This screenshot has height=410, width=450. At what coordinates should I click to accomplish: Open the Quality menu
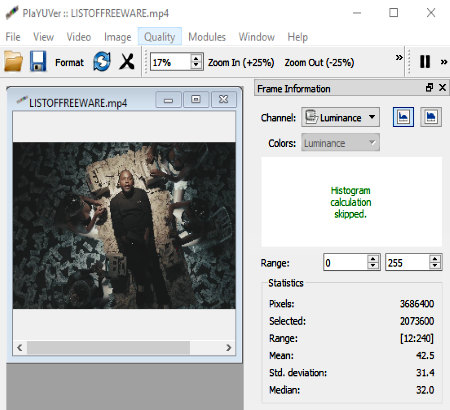[x=160, y=37]
